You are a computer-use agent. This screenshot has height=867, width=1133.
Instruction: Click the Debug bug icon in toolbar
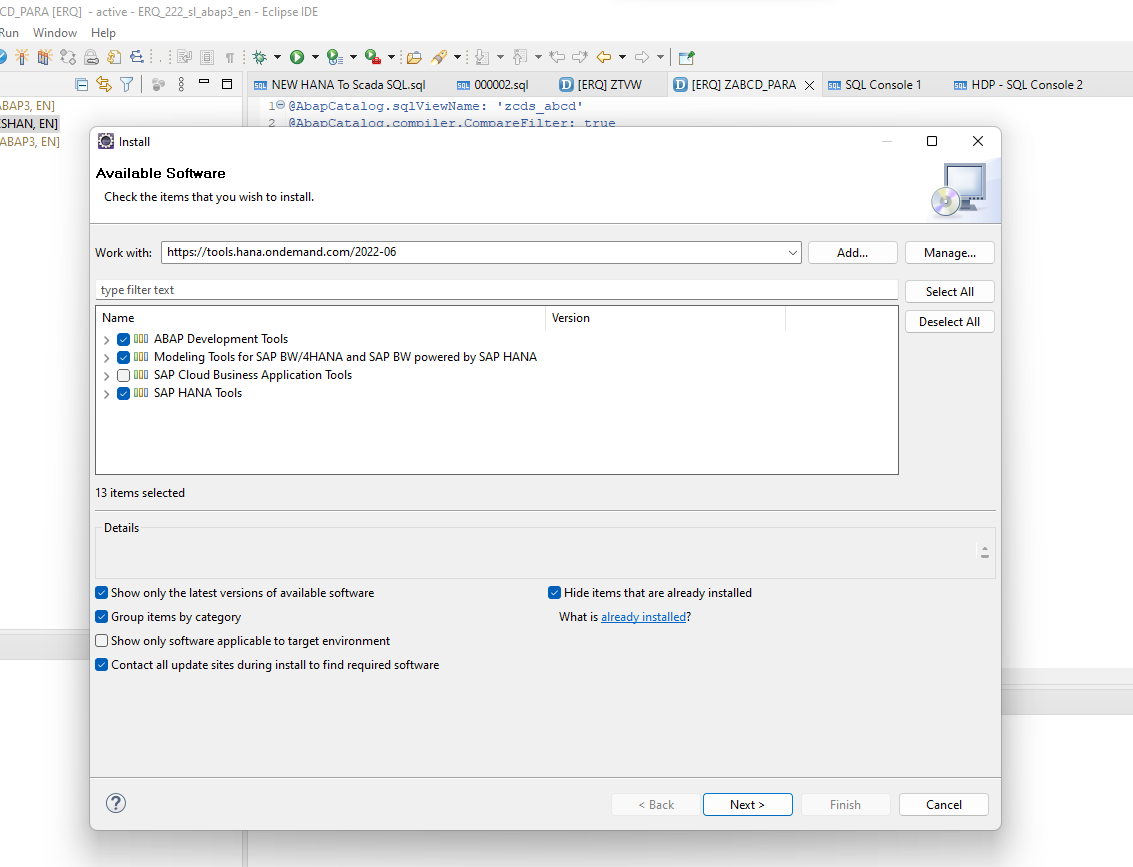(260, 57)
